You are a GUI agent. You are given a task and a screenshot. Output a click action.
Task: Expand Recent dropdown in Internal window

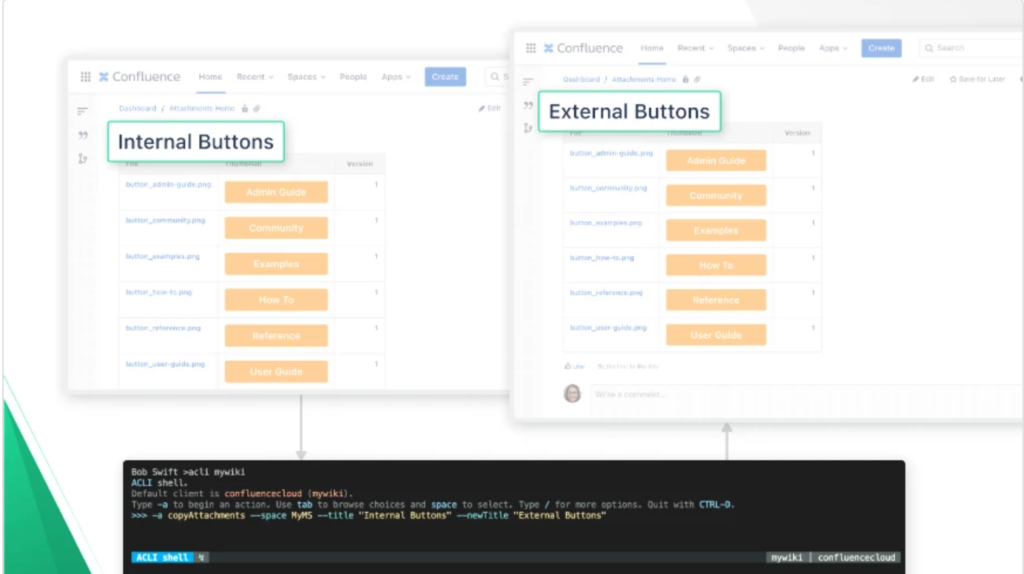pyautogui.click(x=255, y=77)
